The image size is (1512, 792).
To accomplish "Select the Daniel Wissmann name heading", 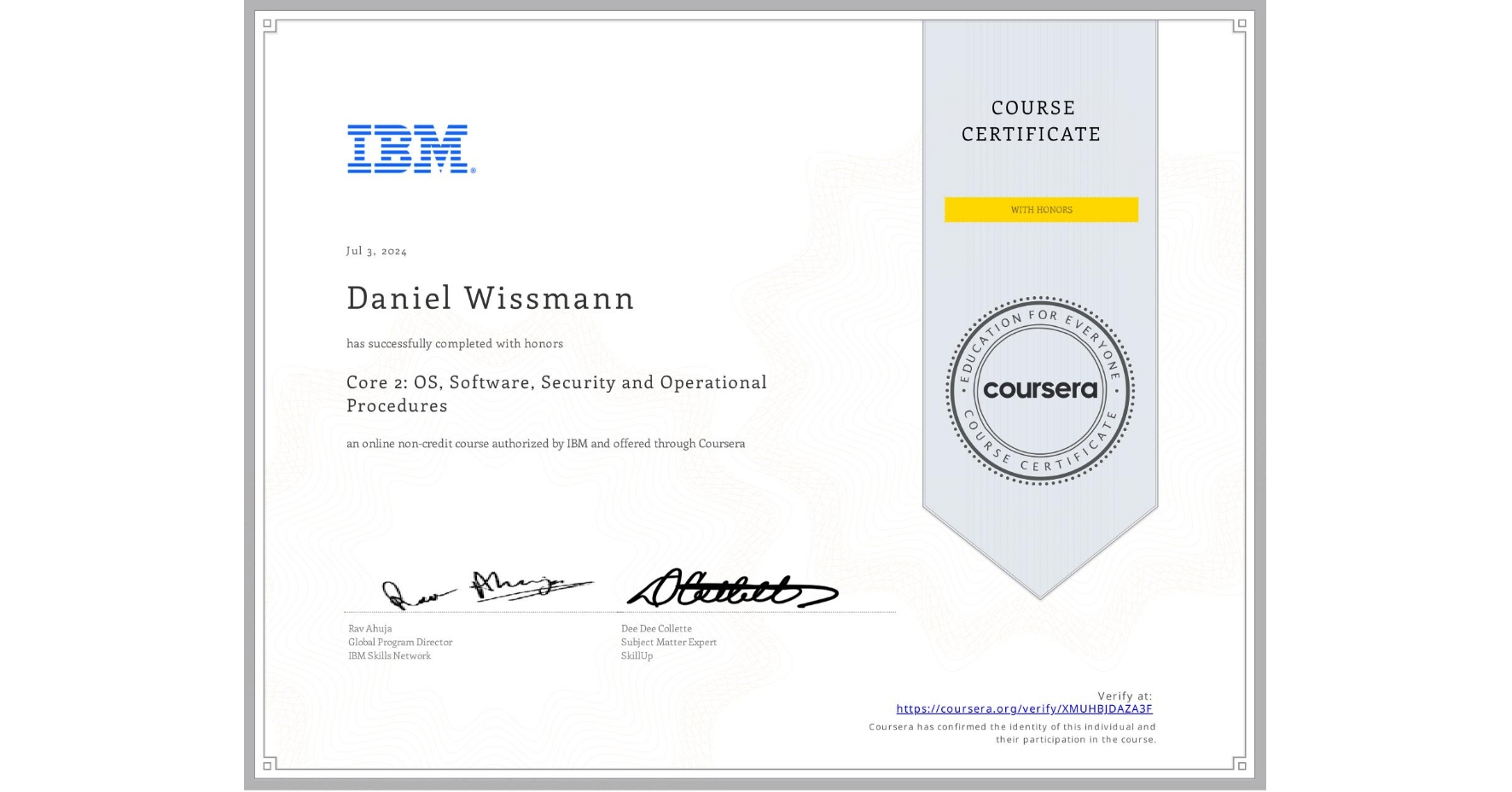I will tap(490, 299).
